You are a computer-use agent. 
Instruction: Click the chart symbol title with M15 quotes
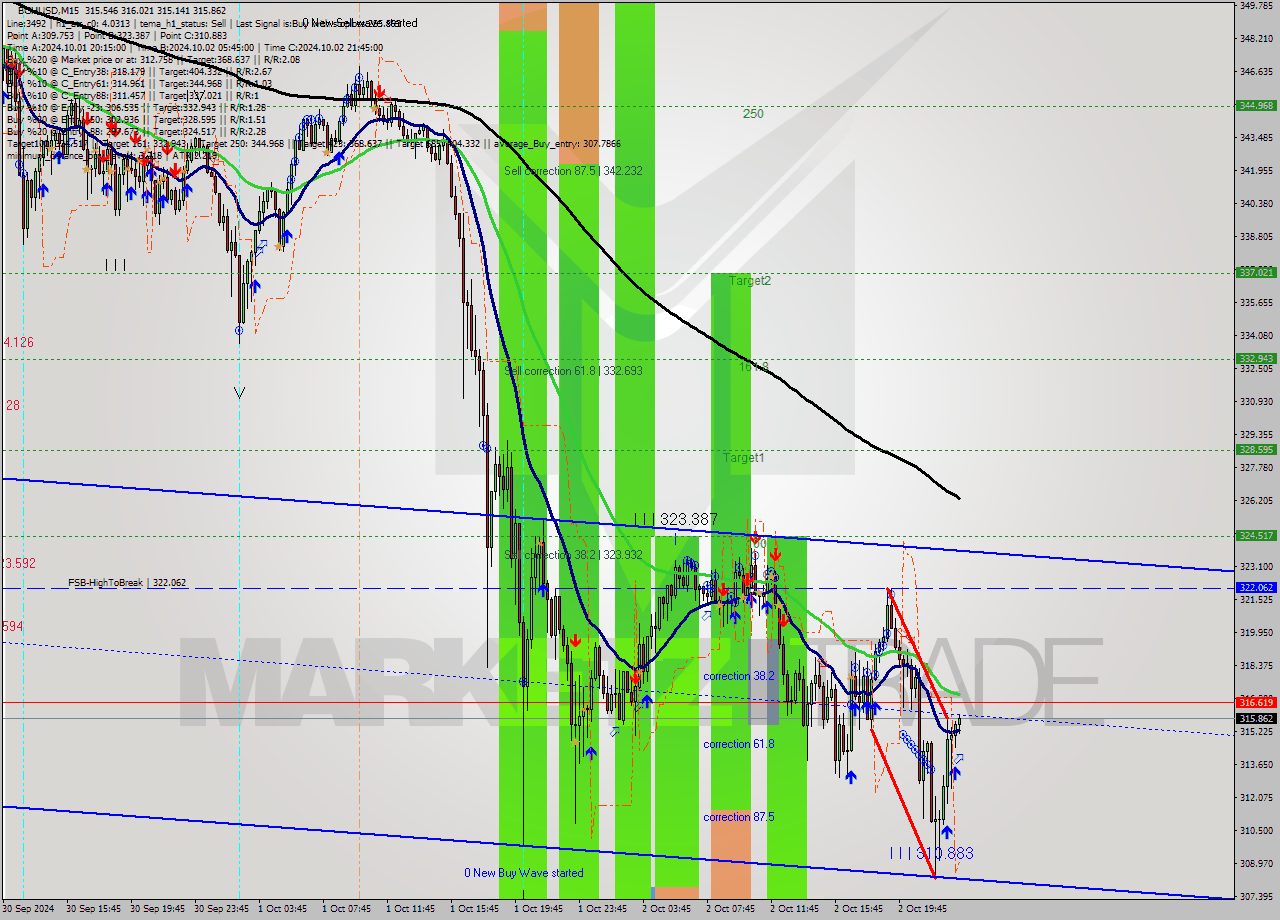[122, 10]
